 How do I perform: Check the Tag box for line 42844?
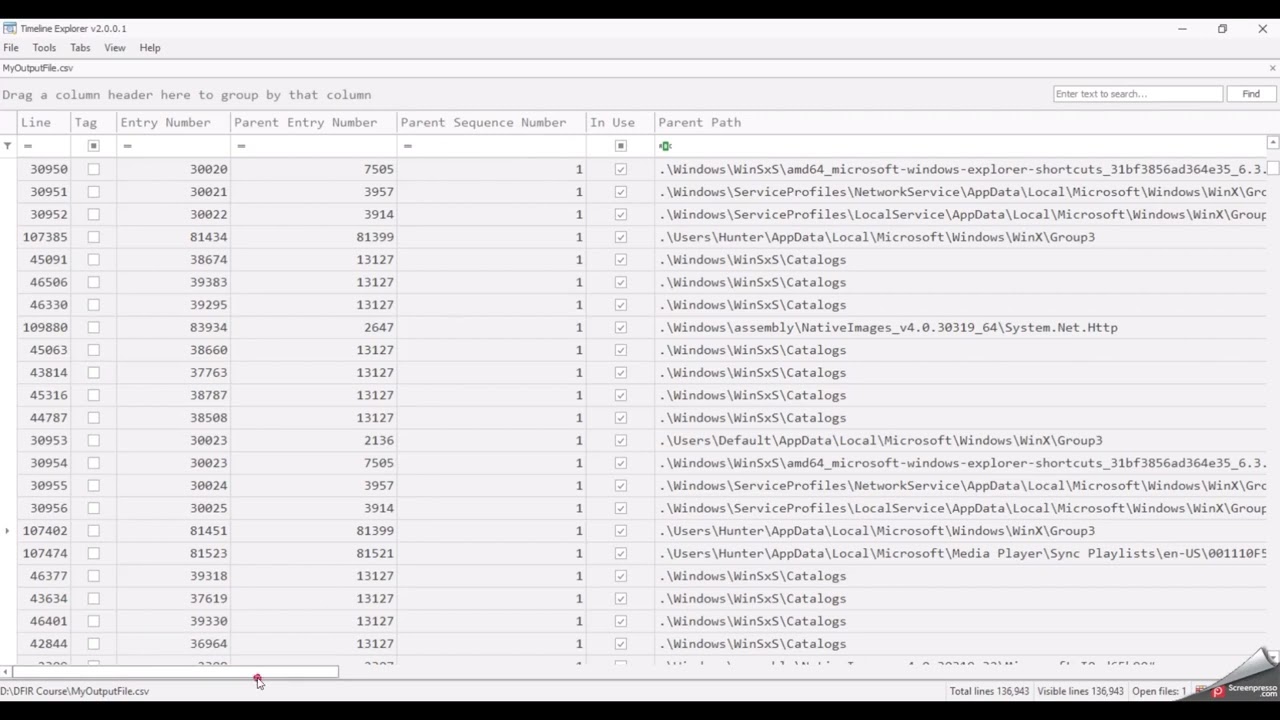pyautogui.click(x=93, y=644)
